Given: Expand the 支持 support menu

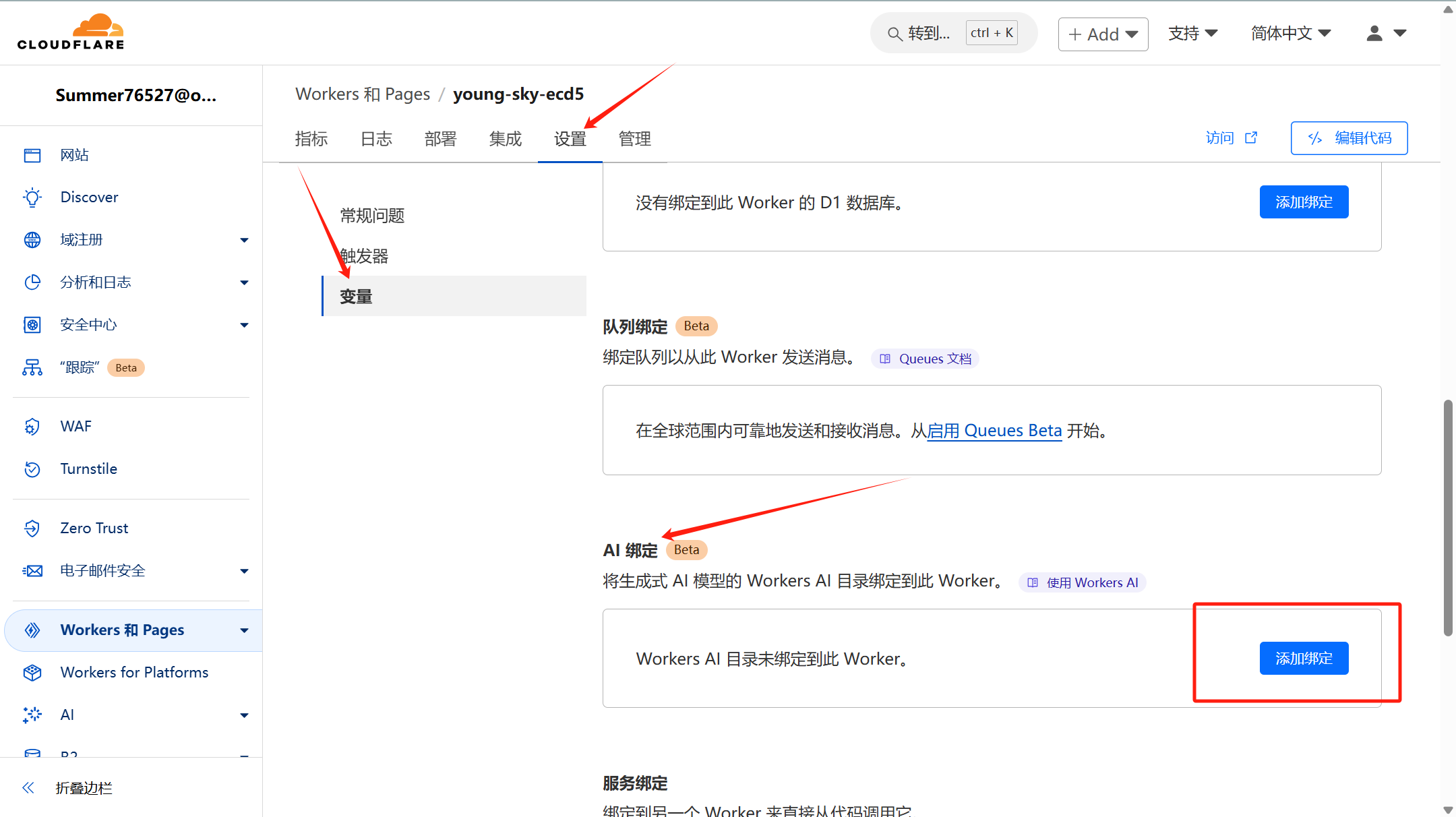Looking at the screenshot, I should 1192,33.
